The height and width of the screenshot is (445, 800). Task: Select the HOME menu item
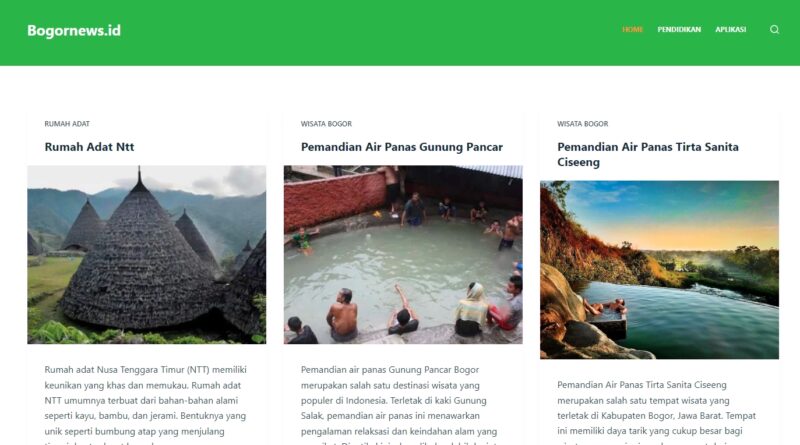632,30
